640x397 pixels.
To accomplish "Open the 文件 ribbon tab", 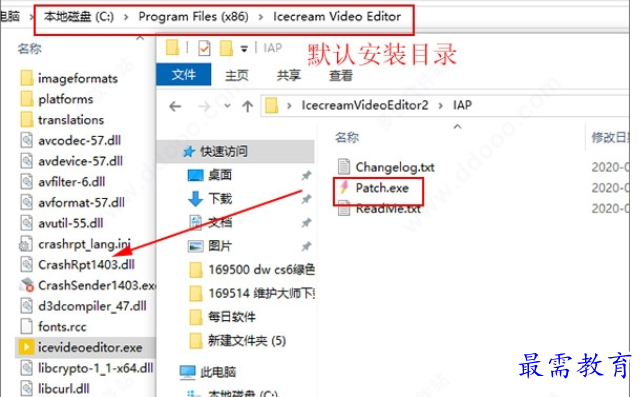I will 184,75.
